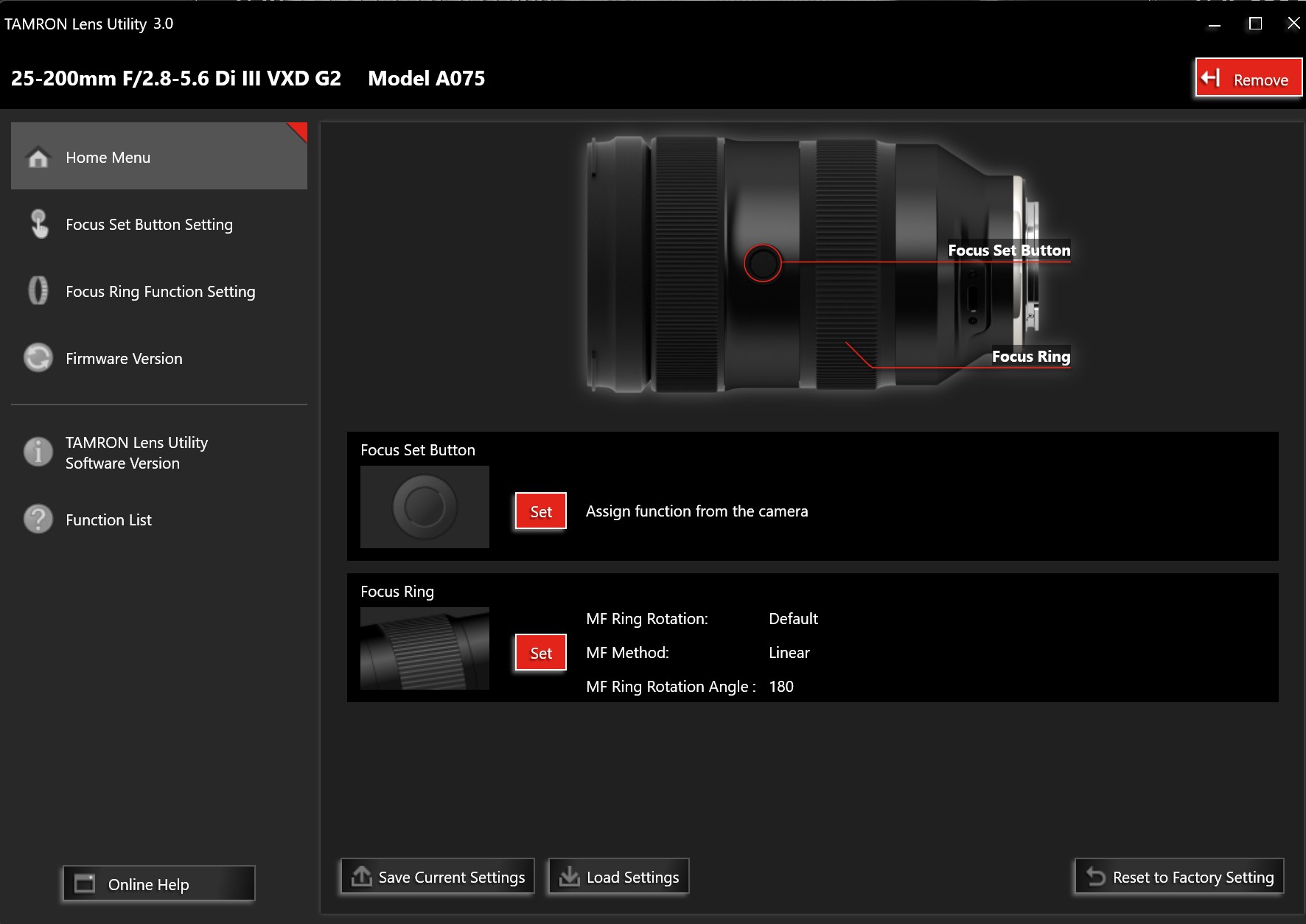Open the Function List entry
The height and width of the screenshot is (924, 1306).
click(x=108, y=520)
